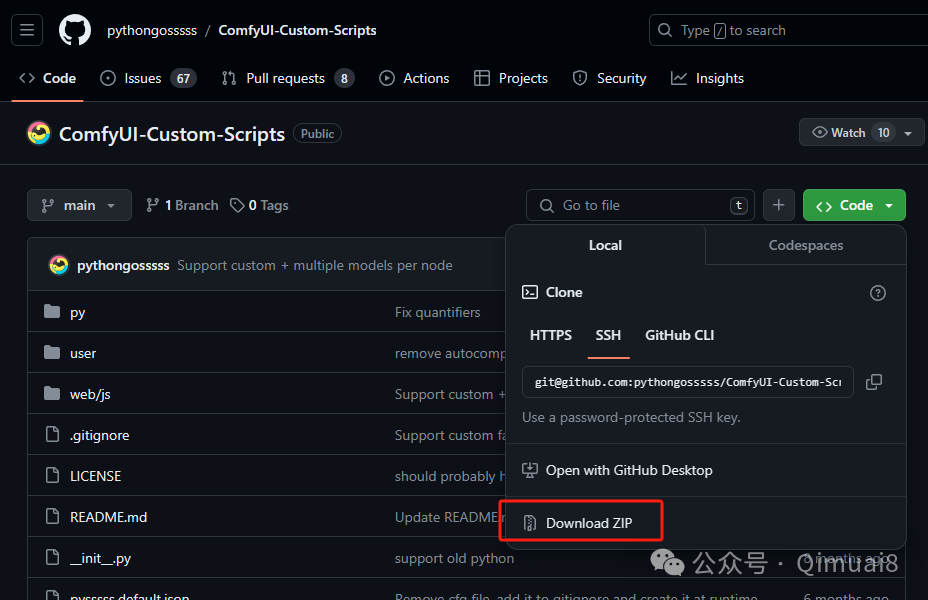This screenshot has height=600, width=928.
Task: Click the Watch count 10
Action: pyautogui.click(x=883, y=133)
